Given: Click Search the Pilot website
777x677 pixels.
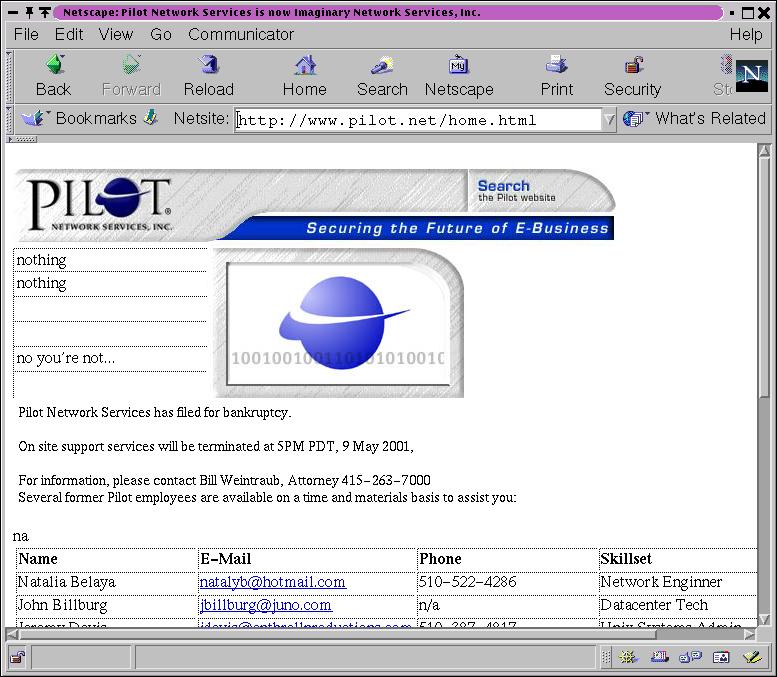Looking at the screenshot, I should (516, 190).
